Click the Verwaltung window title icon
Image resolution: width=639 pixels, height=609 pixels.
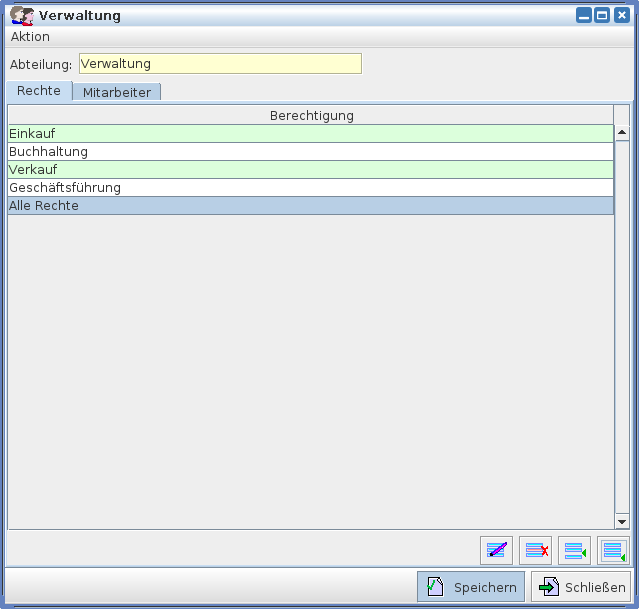click(x=22, y=15)
